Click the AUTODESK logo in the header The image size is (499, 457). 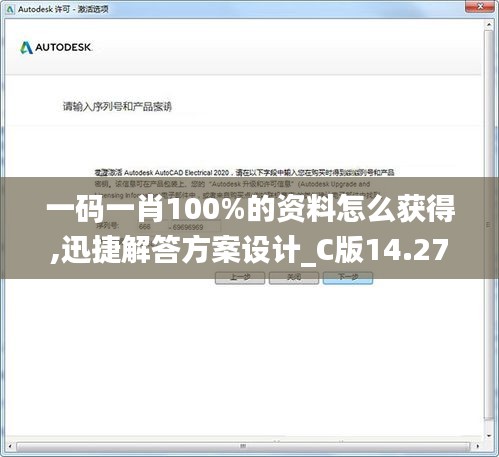pyautogui.click(x=56, y=48)
